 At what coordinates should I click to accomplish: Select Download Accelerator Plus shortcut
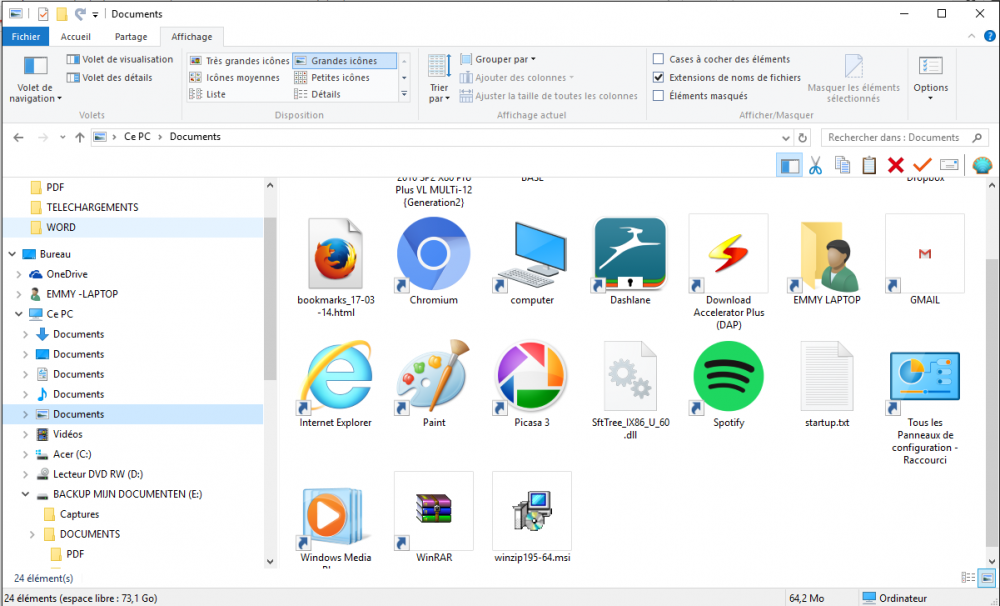(x=728, y=254)
